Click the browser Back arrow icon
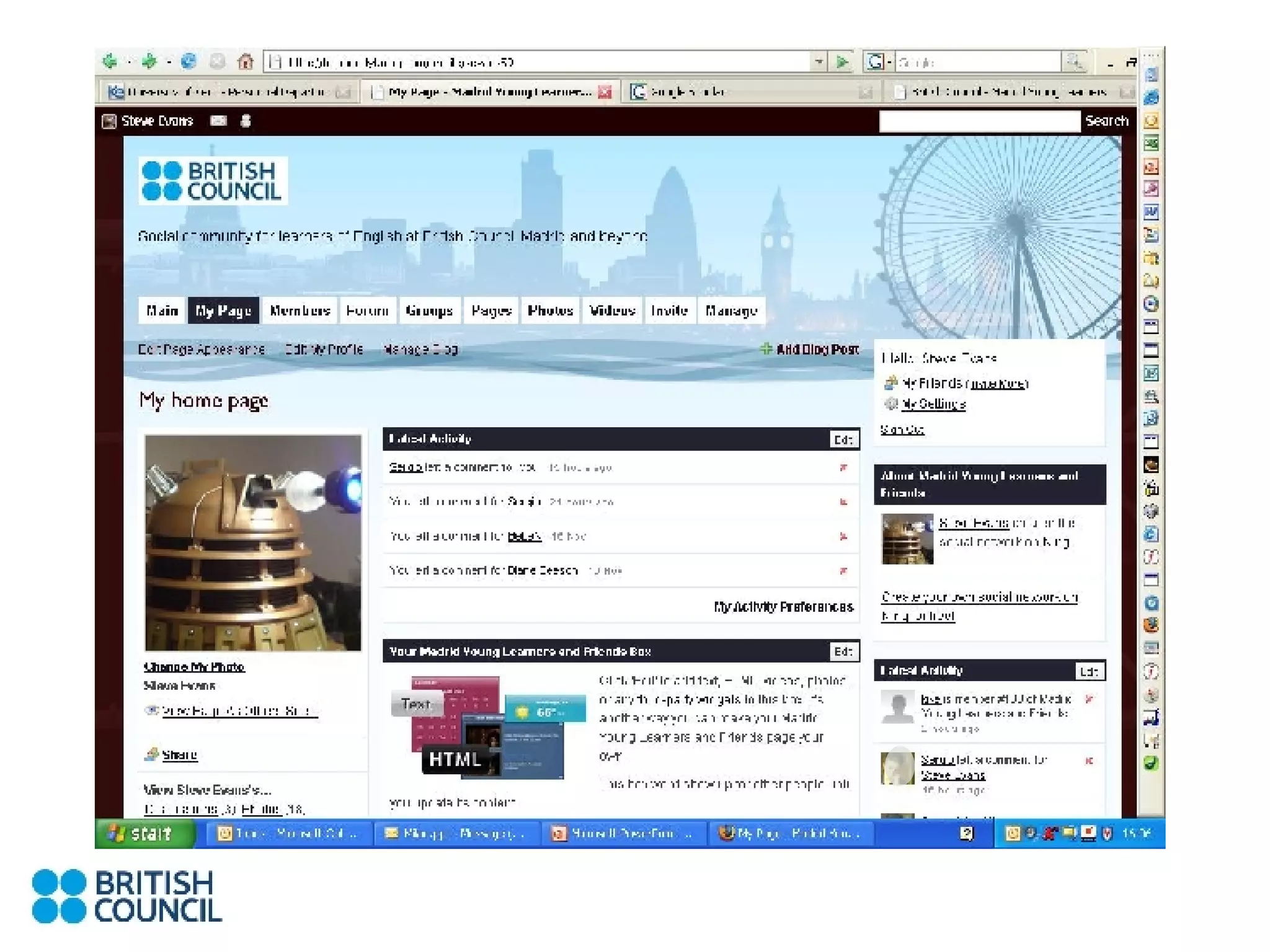This screenshot has width=1270, height=952. 110,61
